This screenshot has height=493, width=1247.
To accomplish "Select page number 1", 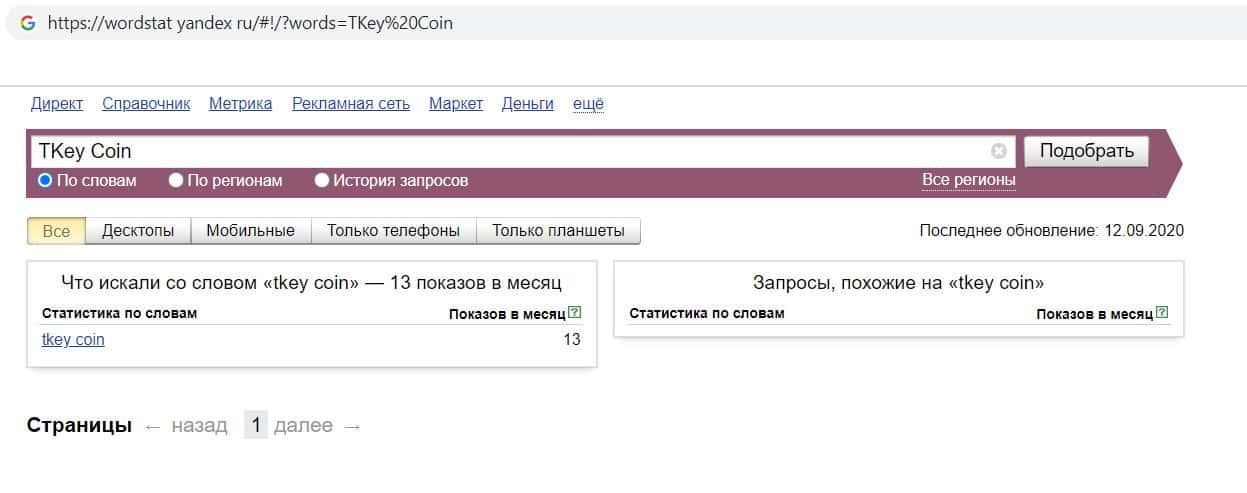I will click(256, 426).
